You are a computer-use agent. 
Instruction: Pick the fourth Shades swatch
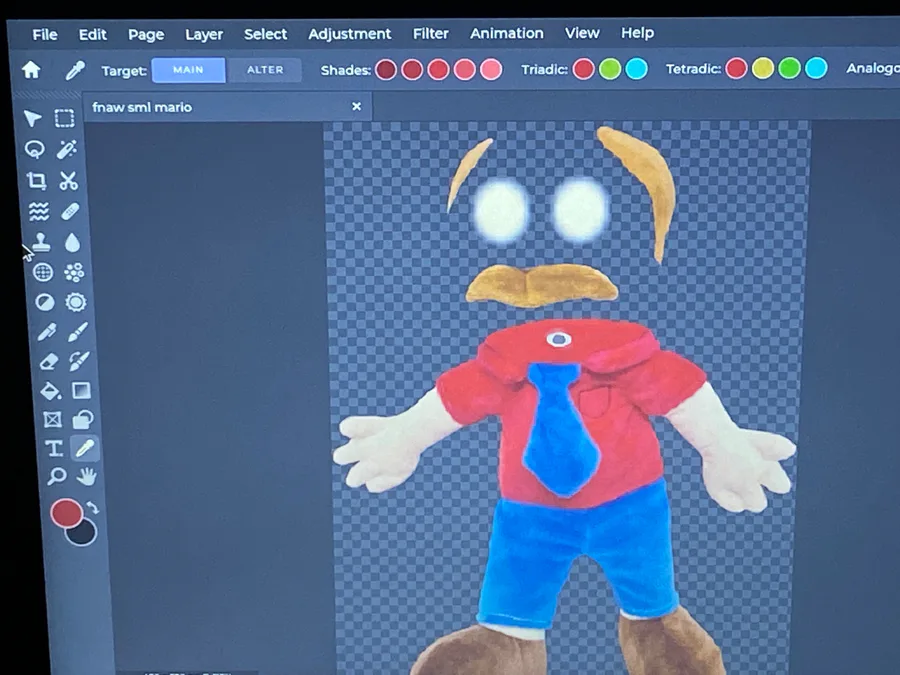click(x=464, y=70)
